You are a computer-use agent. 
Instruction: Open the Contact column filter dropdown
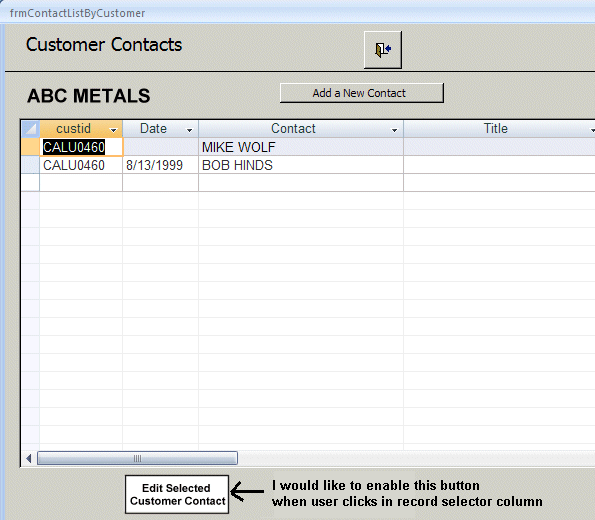(x=395, y=130)
